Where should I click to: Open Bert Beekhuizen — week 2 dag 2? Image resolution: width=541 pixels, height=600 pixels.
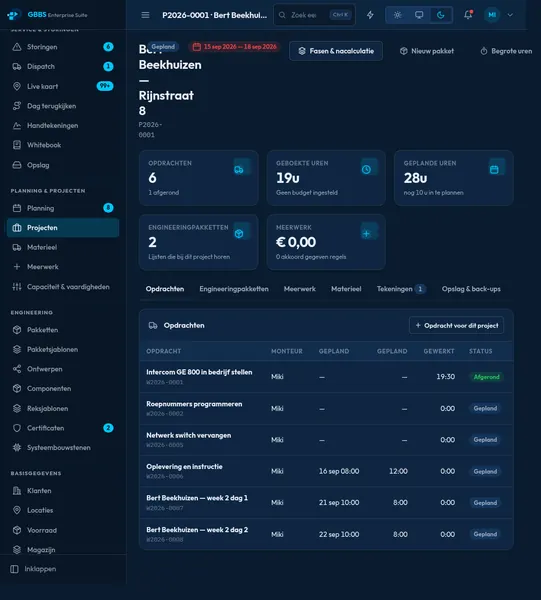coord(326,534)
